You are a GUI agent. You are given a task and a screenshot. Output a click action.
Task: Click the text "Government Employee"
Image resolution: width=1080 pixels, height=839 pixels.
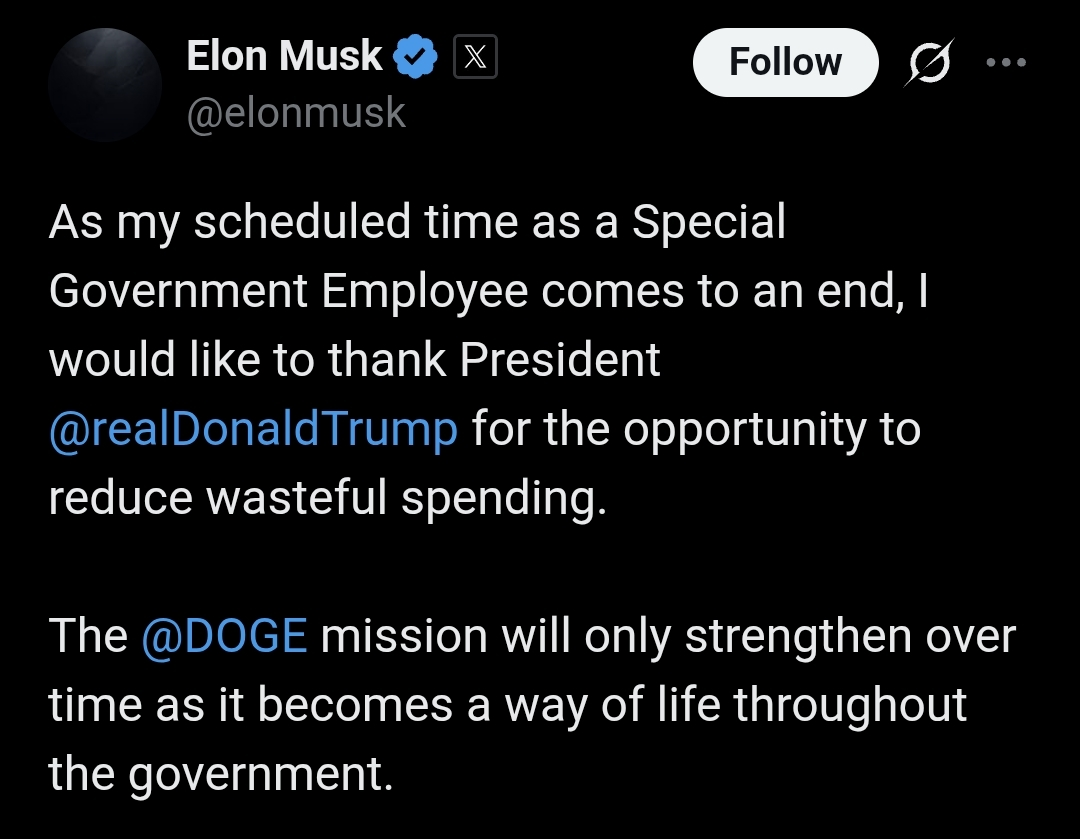289,291
